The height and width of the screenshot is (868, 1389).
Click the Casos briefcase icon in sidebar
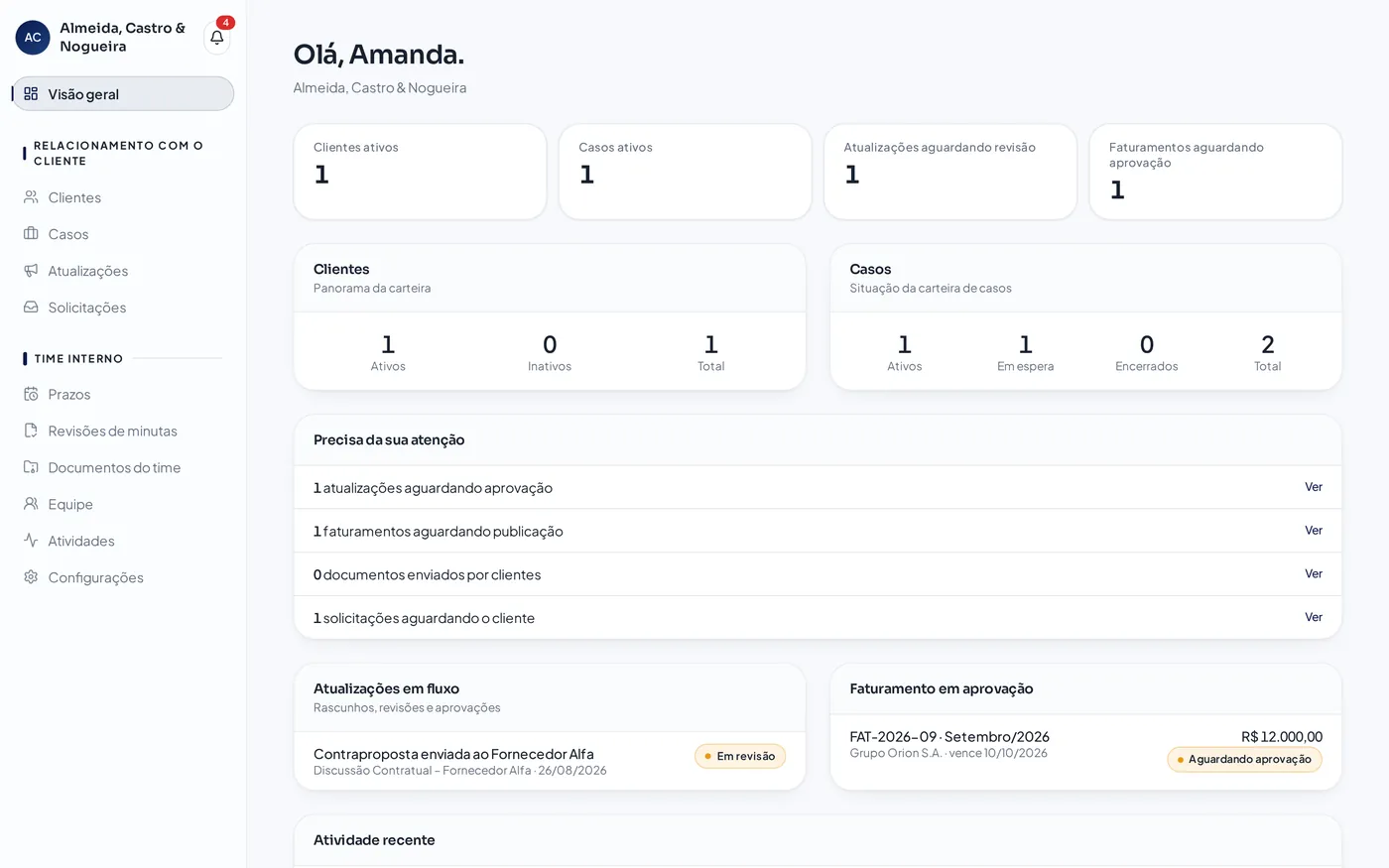31,233
